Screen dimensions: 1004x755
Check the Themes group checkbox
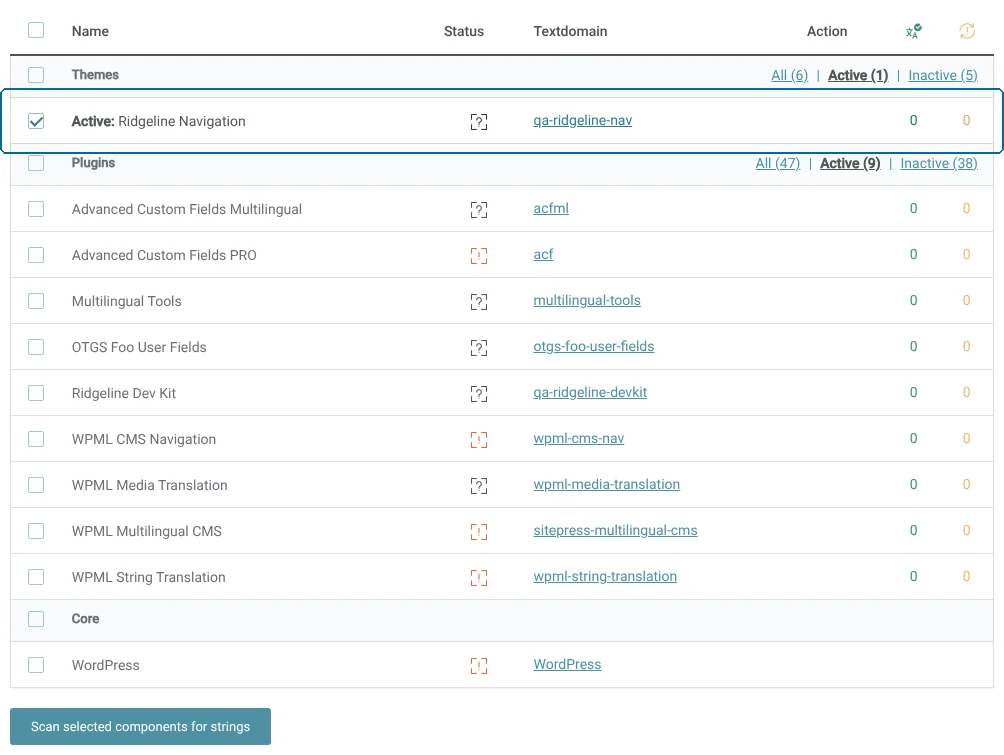click(36, 75)
